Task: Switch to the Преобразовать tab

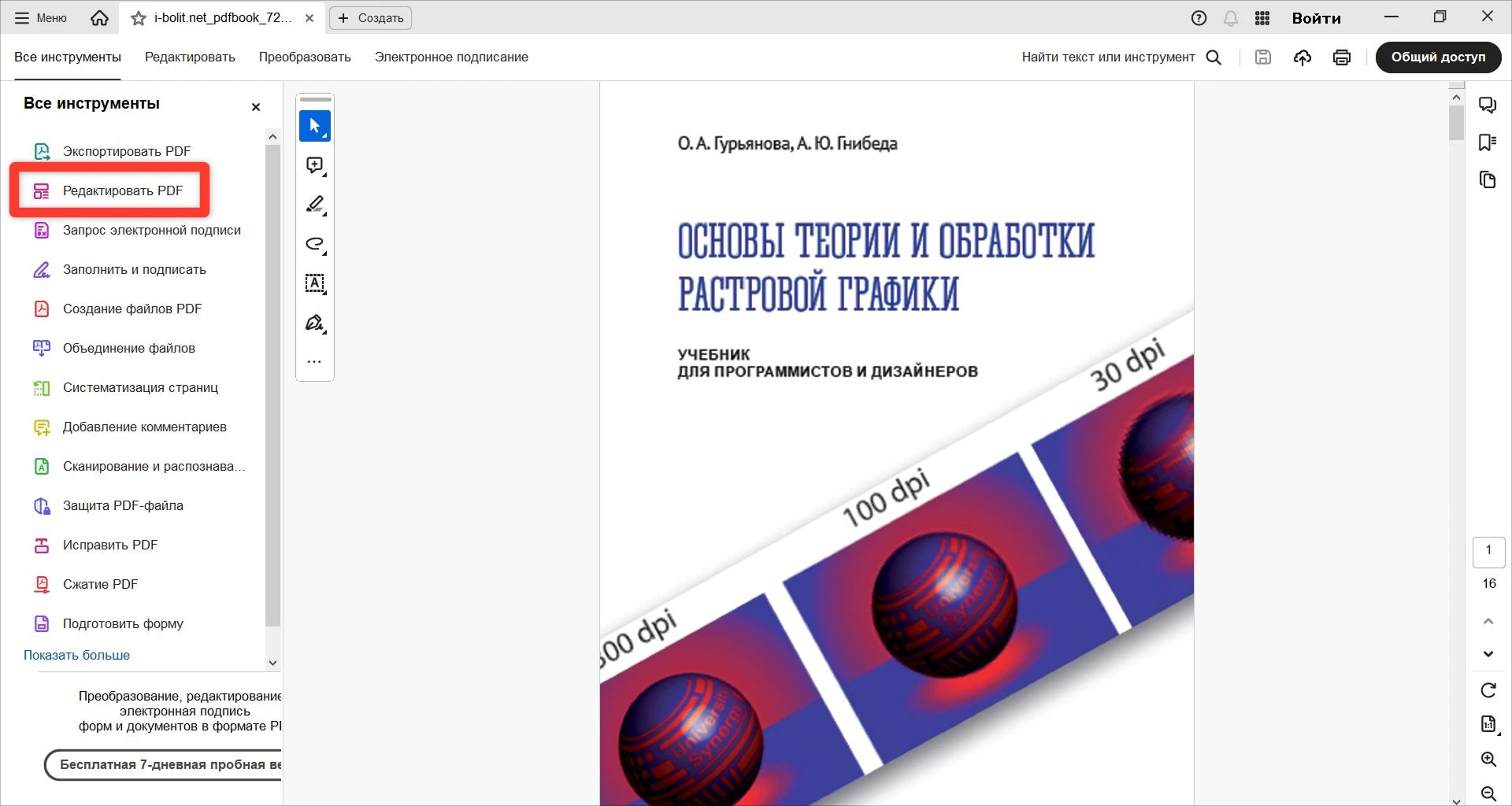Action: point(305,57)
